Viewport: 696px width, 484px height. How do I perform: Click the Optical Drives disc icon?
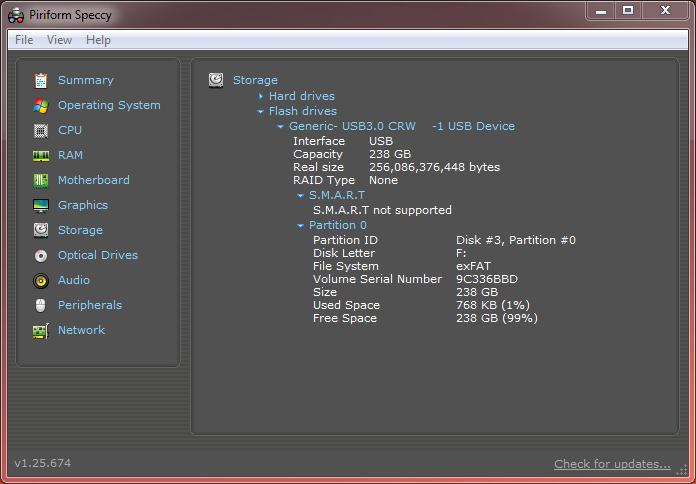(41, 256)
